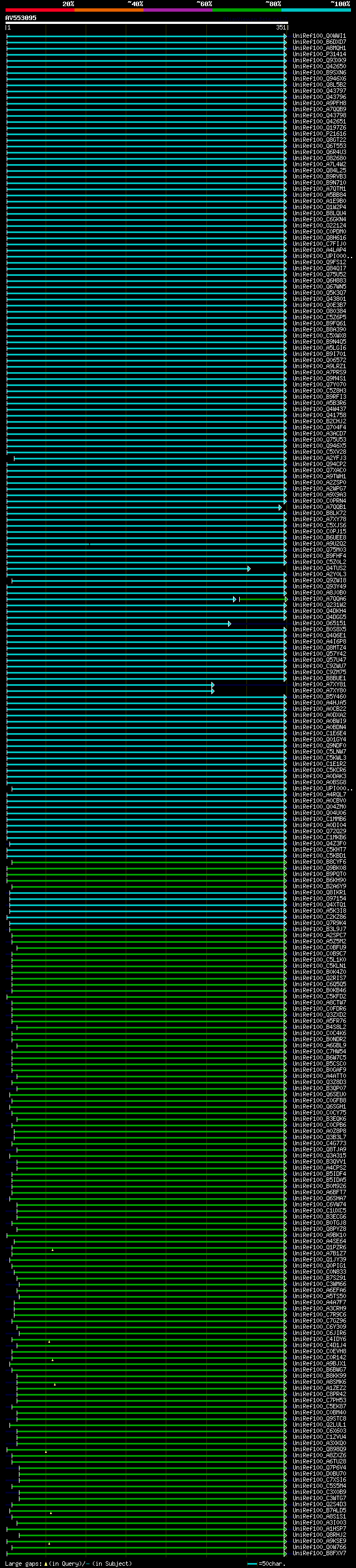Select hit UniRef100_Q6SHA7
Image resolution: width=356 pixels, height=1568 pixels.
319,1199
